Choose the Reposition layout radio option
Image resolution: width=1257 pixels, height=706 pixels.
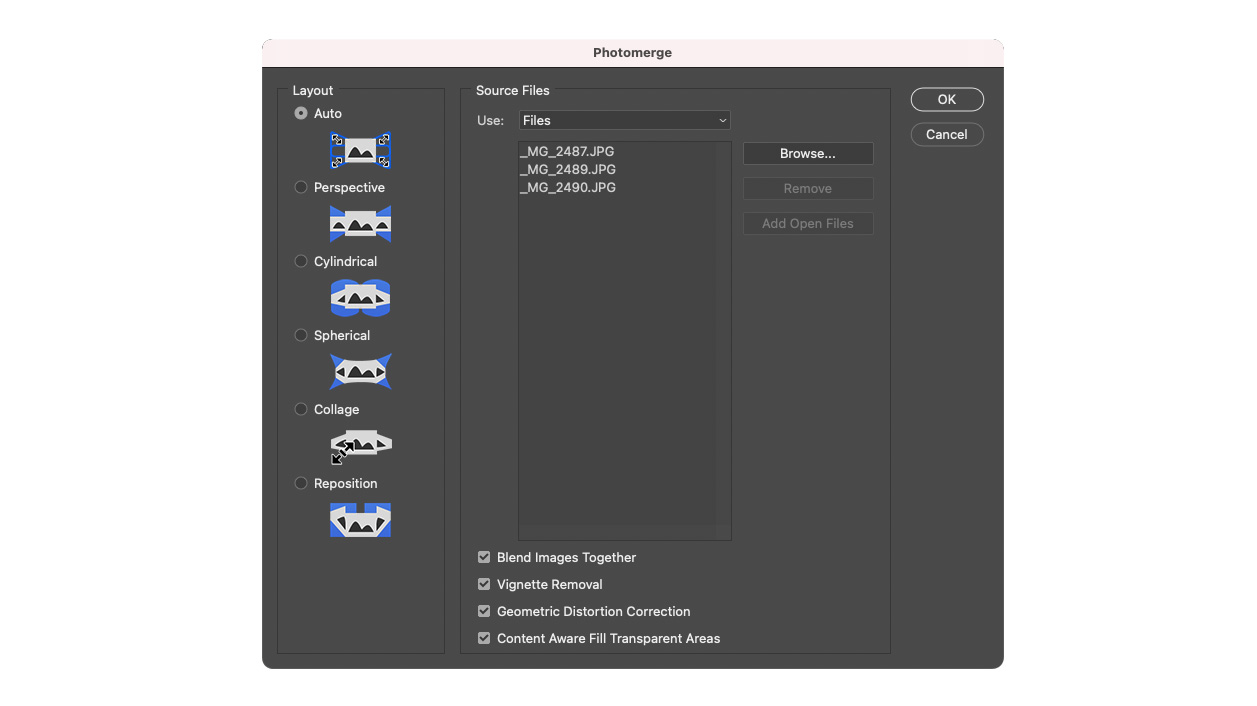[x=301, y=483]
